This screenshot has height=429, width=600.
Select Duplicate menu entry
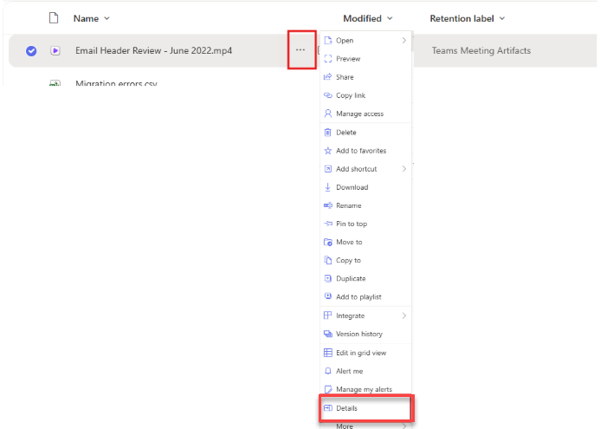(365, 279)
